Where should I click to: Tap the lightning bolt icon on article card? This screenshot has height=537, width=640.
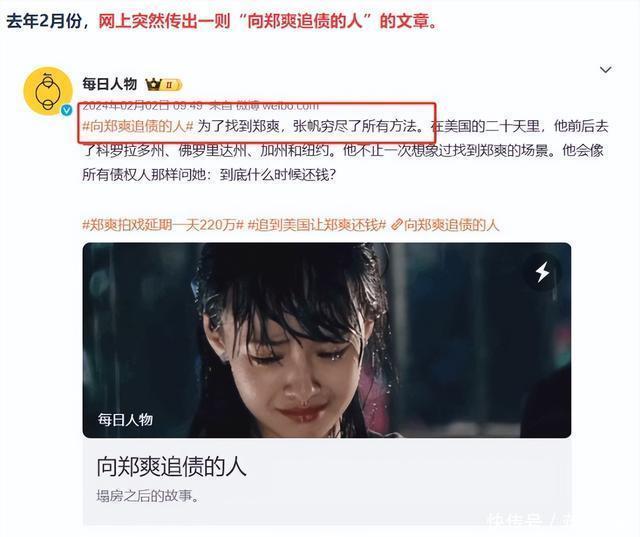542,272
